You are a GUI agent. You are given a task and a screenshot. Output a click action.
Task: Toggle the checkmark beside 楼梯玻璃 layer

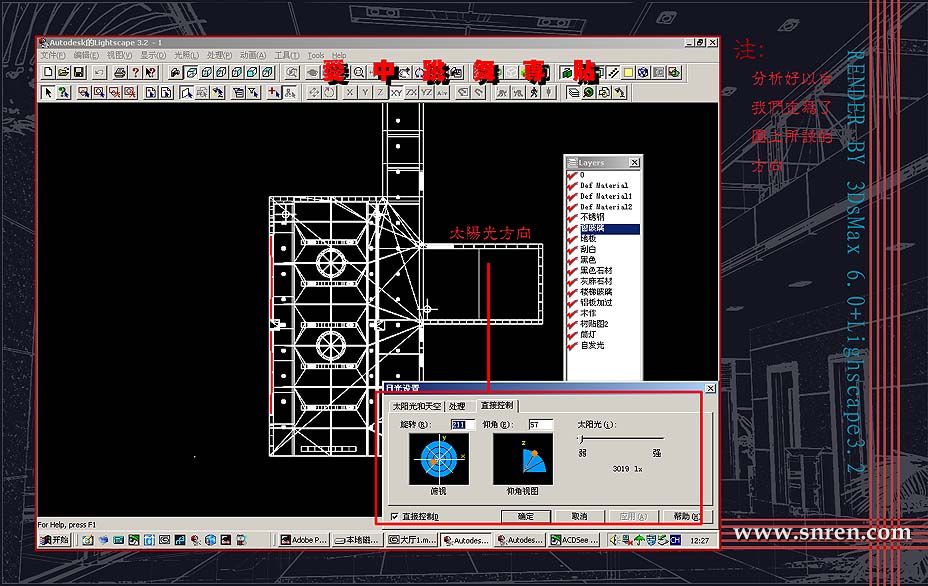572,292
